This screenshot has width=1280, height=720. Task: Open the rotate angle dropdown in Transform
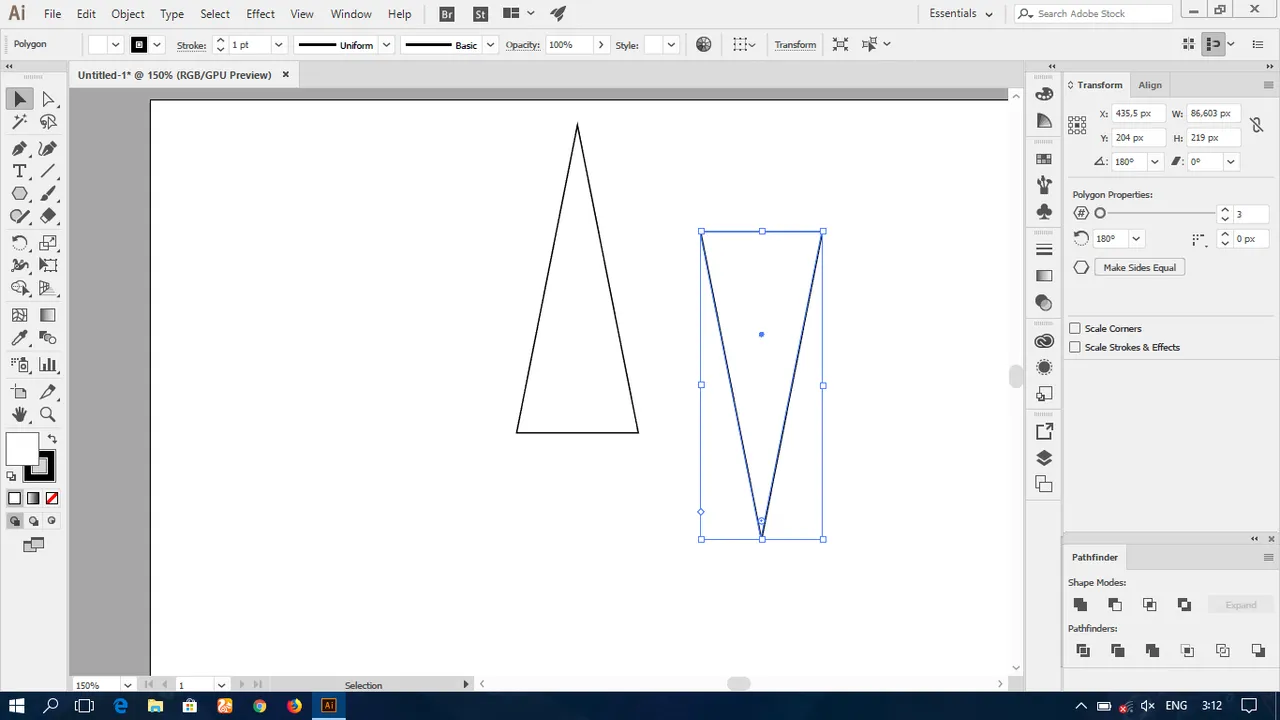click(1155, 162)
